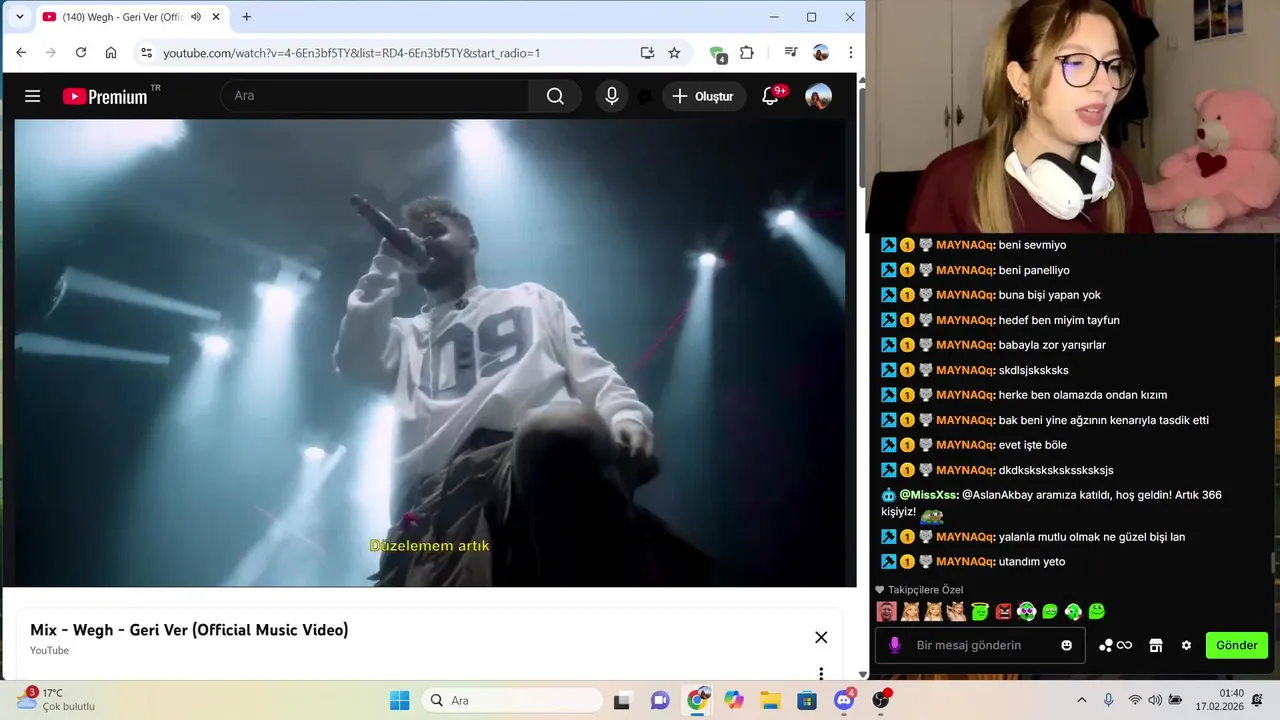Select the last green frog emote
1280x720 pixels.
pyautogui.click(x=1097, y=611)
